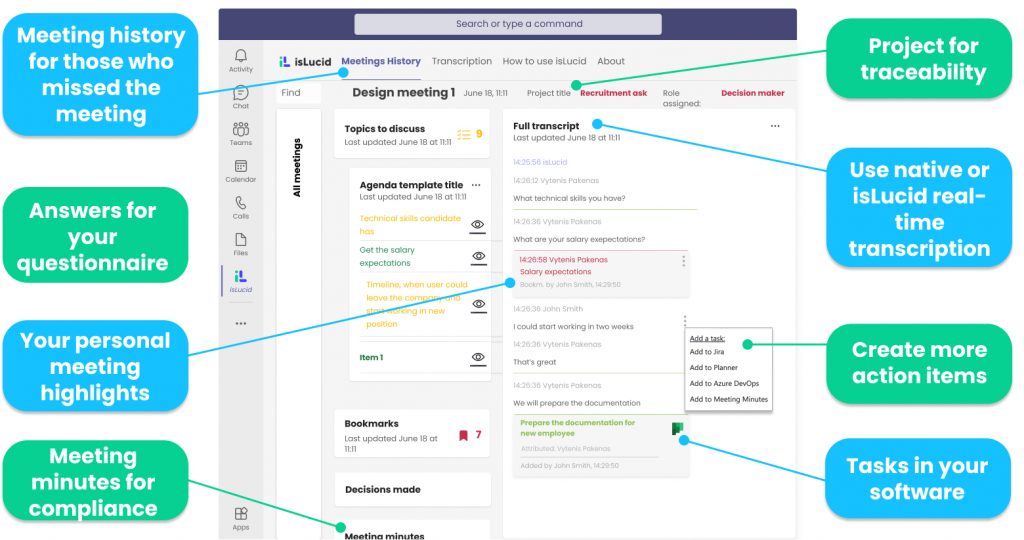Select the Salary expectations bookmarked entry
Image resolution: width=1024 pixels, height=540 pixels.
[x=601, y=272]
